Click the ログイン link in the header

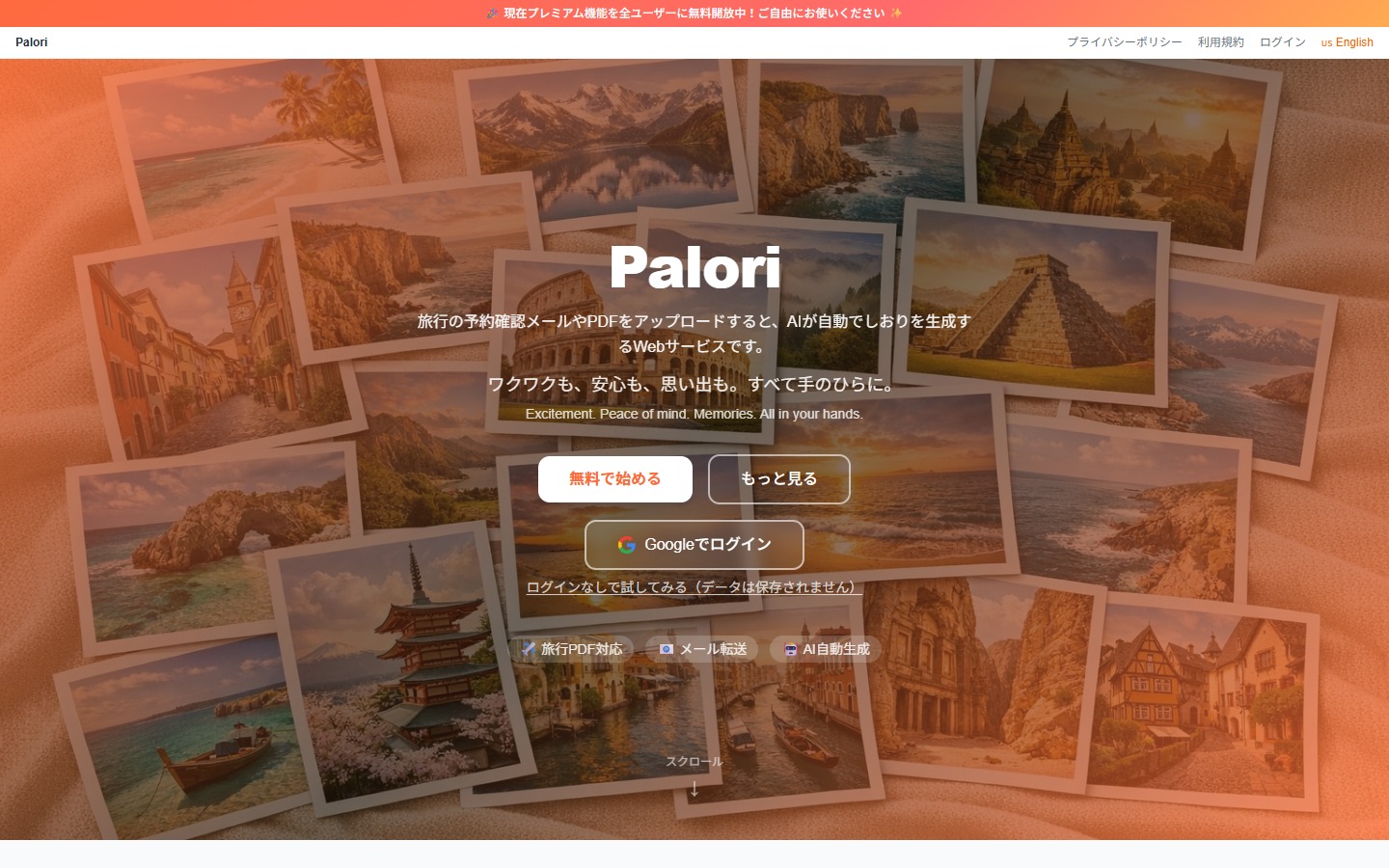click(x=1282, y=42)
